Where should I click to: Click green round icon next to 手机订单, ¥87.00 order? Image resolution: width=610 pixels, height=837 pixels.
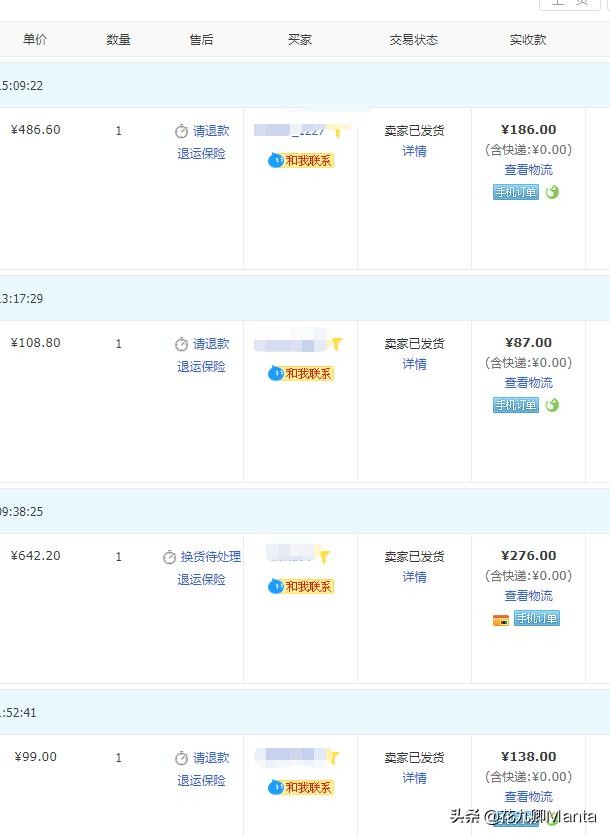(552, 405)
